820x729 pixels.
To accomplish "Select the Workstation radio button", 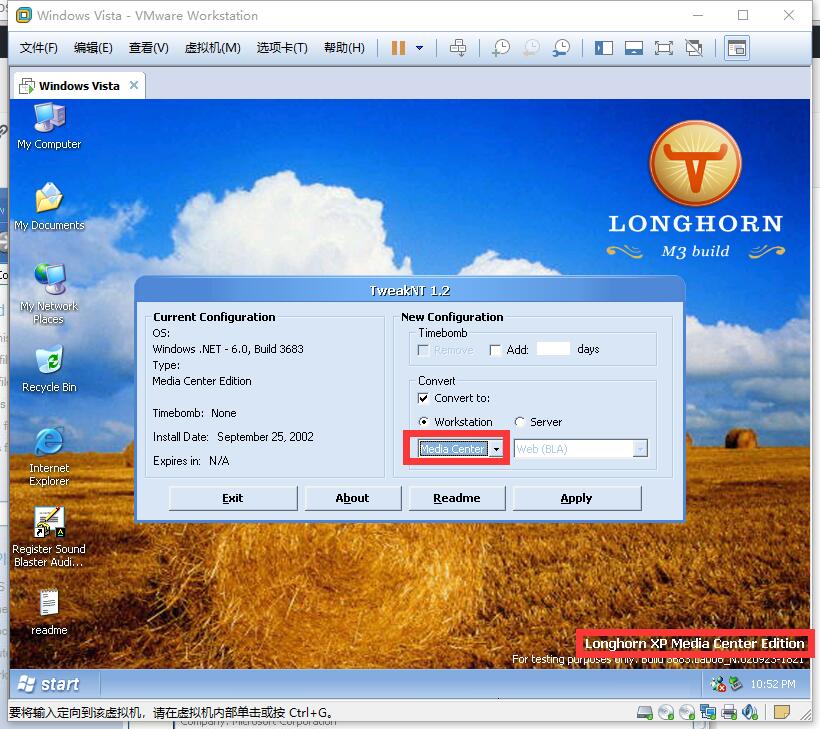I will pos(424,422).
